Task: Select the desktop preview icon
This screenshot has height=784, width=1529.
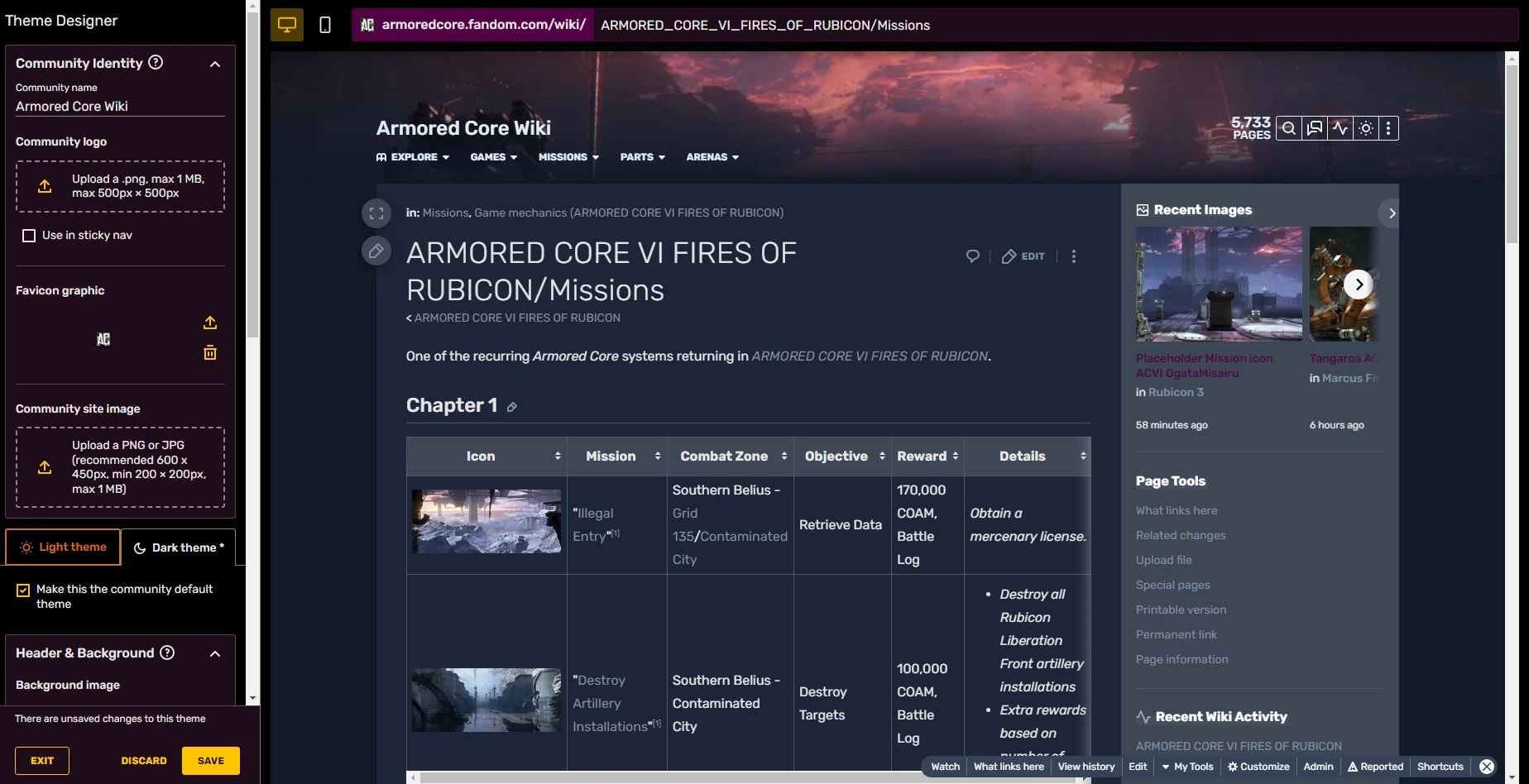Action: [286, 24]
